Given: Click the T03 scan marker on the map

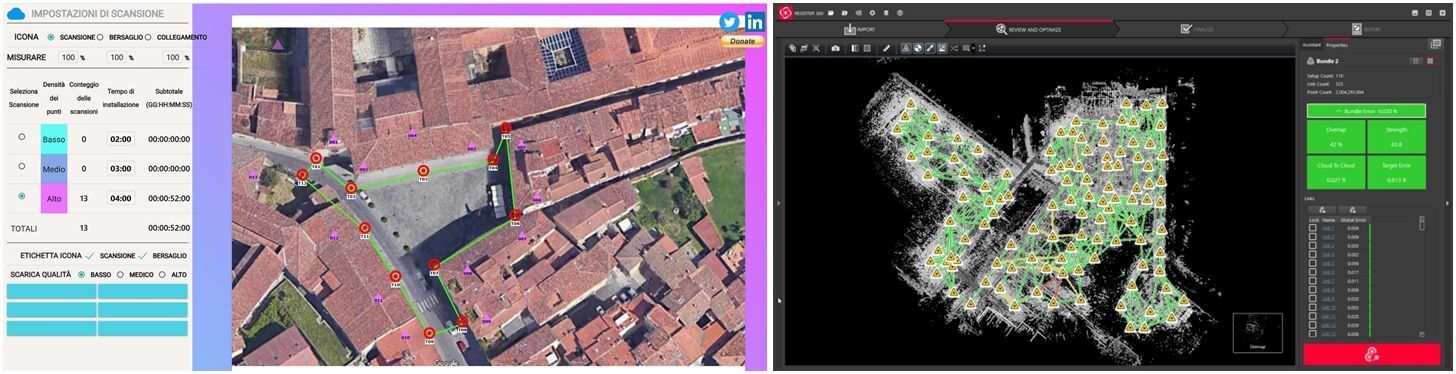Looking at the screenshot, I should 423,171.
